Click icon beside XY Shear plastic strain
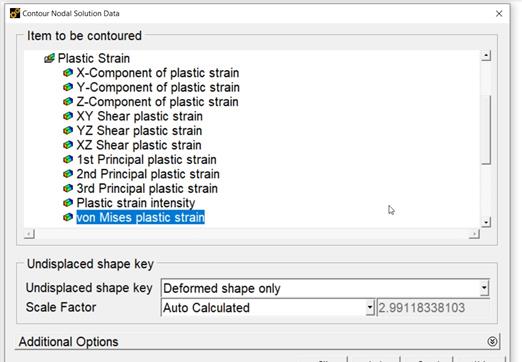The width and height of the screenshot is (522, 362). [68, 116]
